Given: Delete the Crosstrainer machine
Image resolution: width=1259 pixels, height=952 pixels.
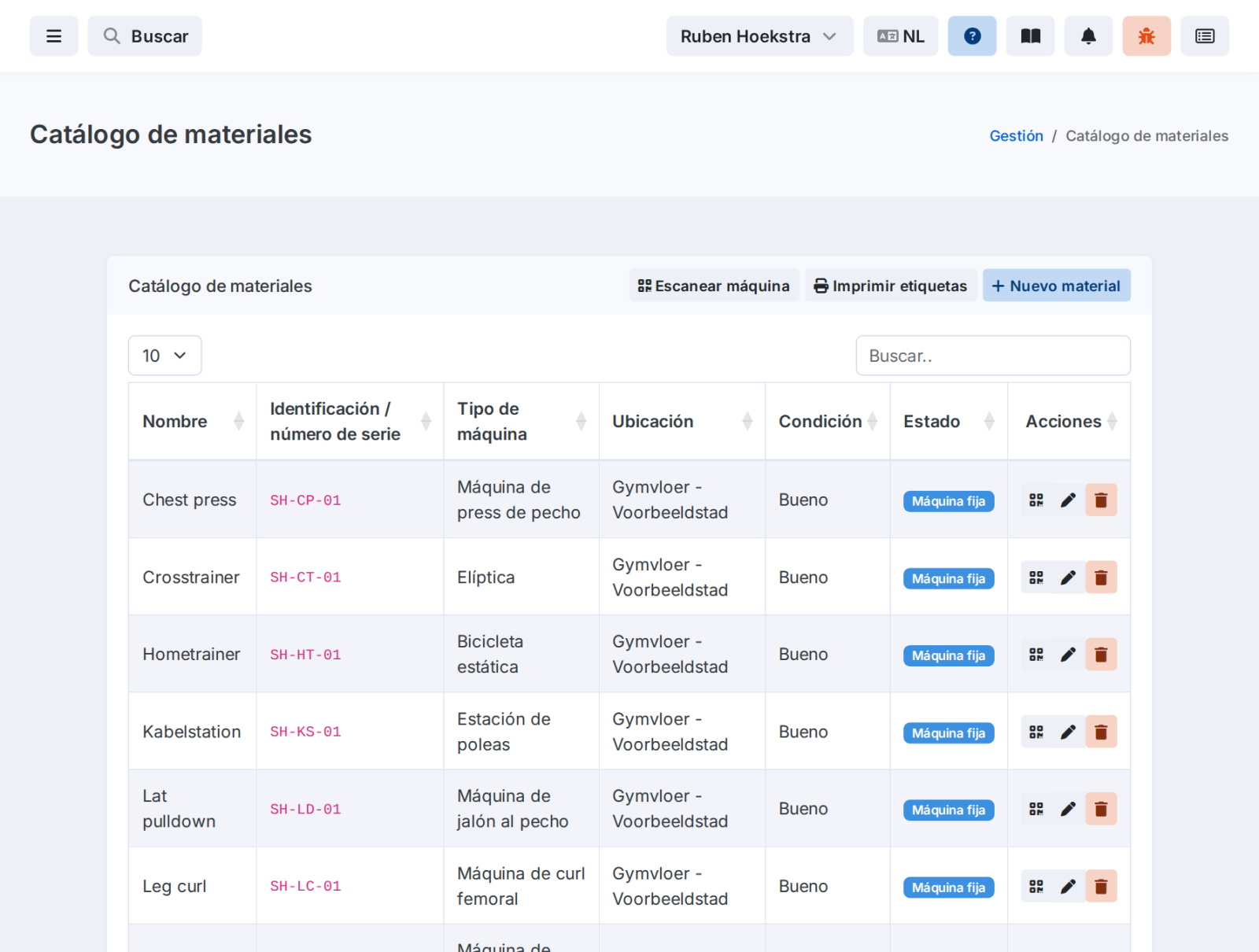Looking at the screenshot, I should click(x=1101, y=577).
